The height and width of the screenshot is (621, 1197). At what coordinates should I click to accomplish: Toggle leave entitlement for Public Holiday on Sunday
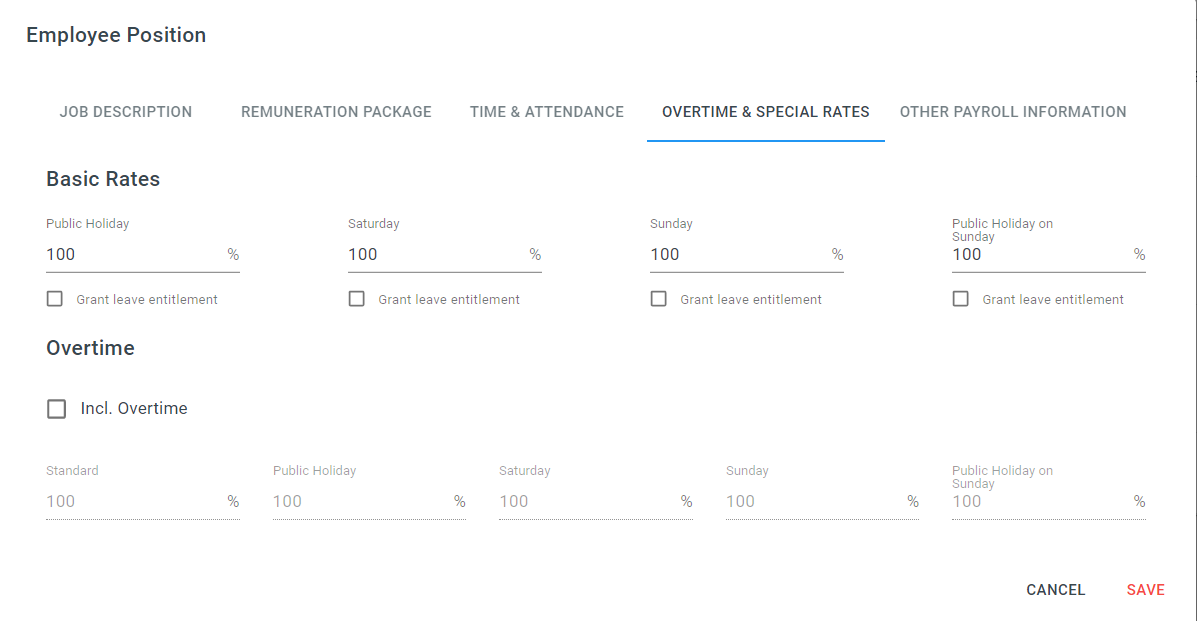pos(960,299)
